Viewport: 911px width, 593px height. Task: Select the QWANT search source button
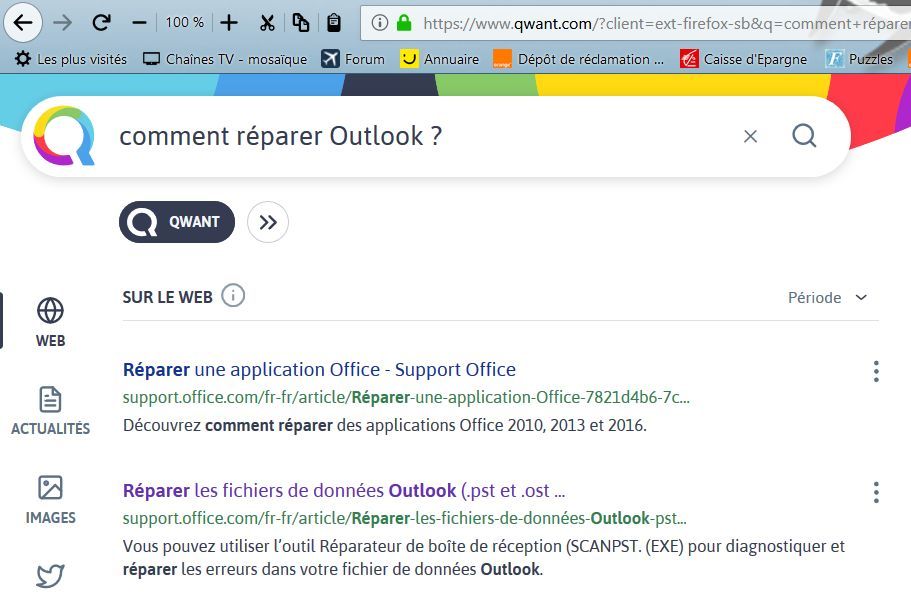click(177, 222)
